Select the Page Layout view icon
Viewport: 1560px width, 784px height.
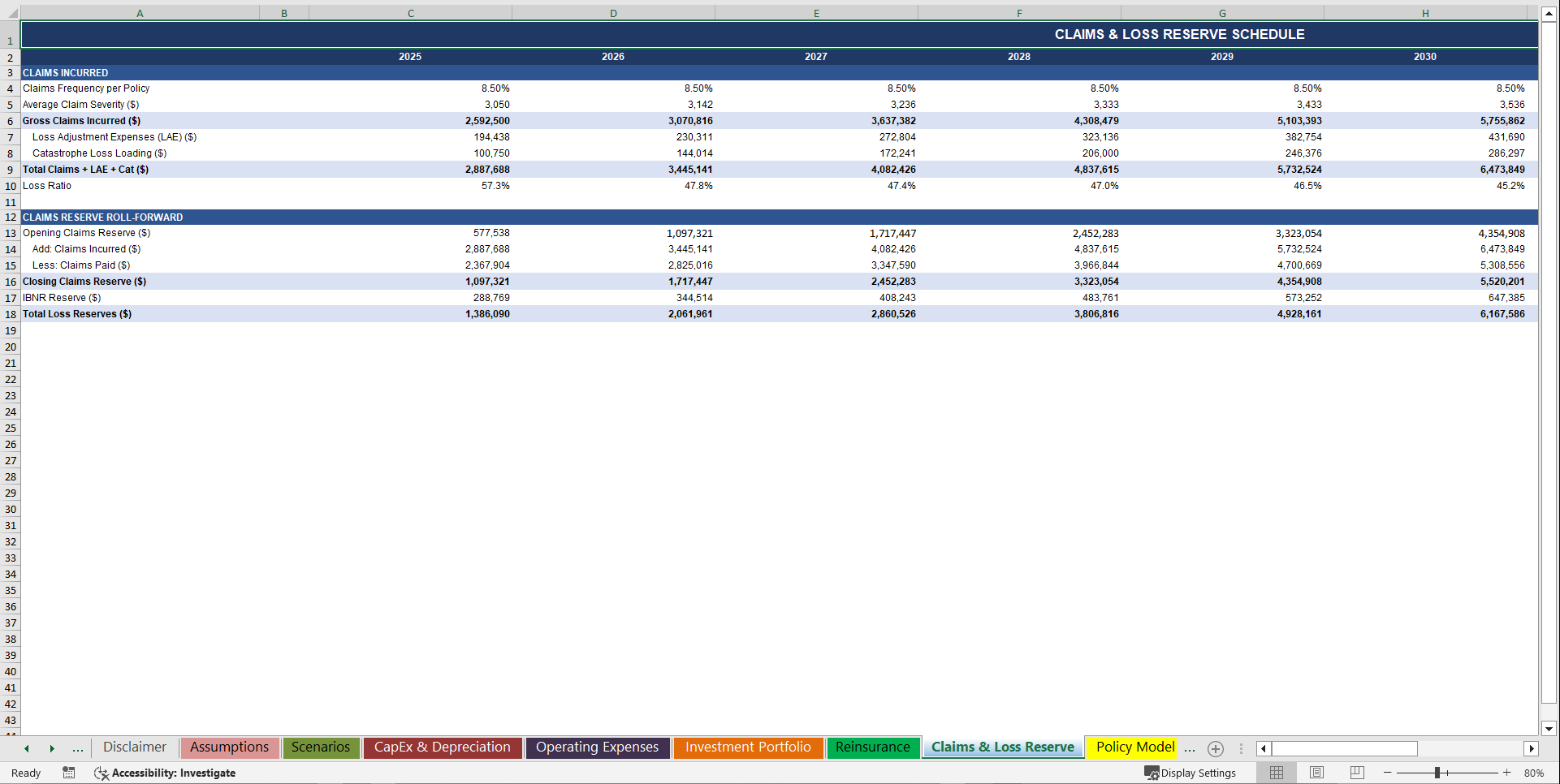[1316, 773]
